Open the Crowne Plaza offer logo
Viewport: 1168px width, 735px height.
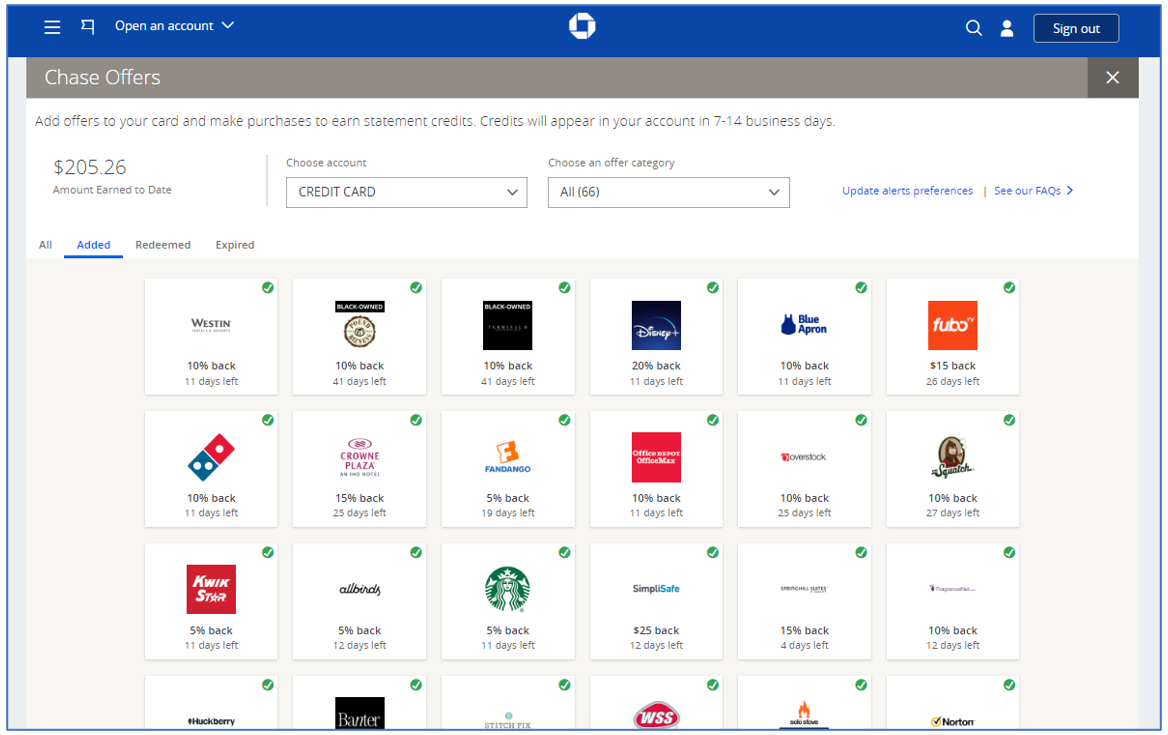click(360, 457)
